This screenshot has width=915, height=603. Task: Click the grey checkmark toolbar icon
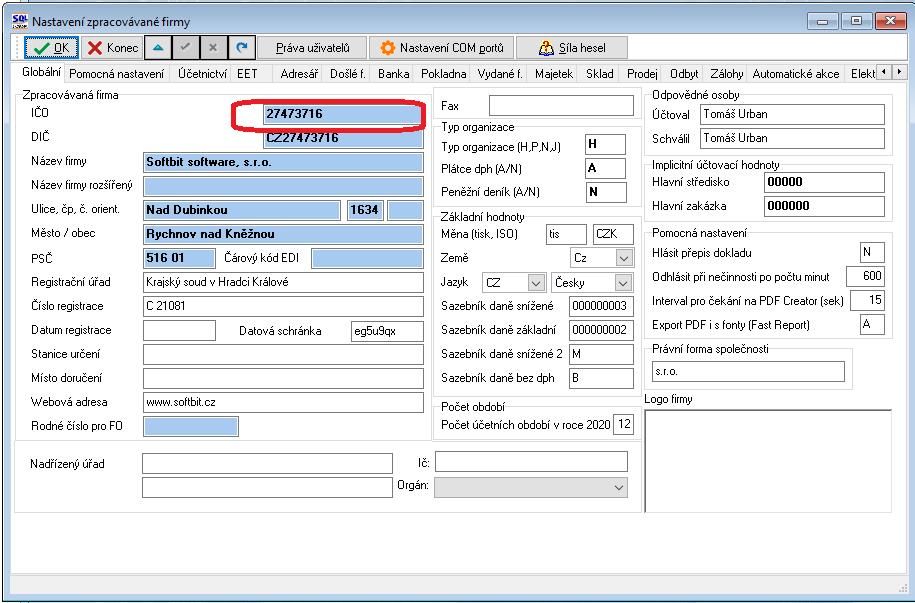pos(186,48)
